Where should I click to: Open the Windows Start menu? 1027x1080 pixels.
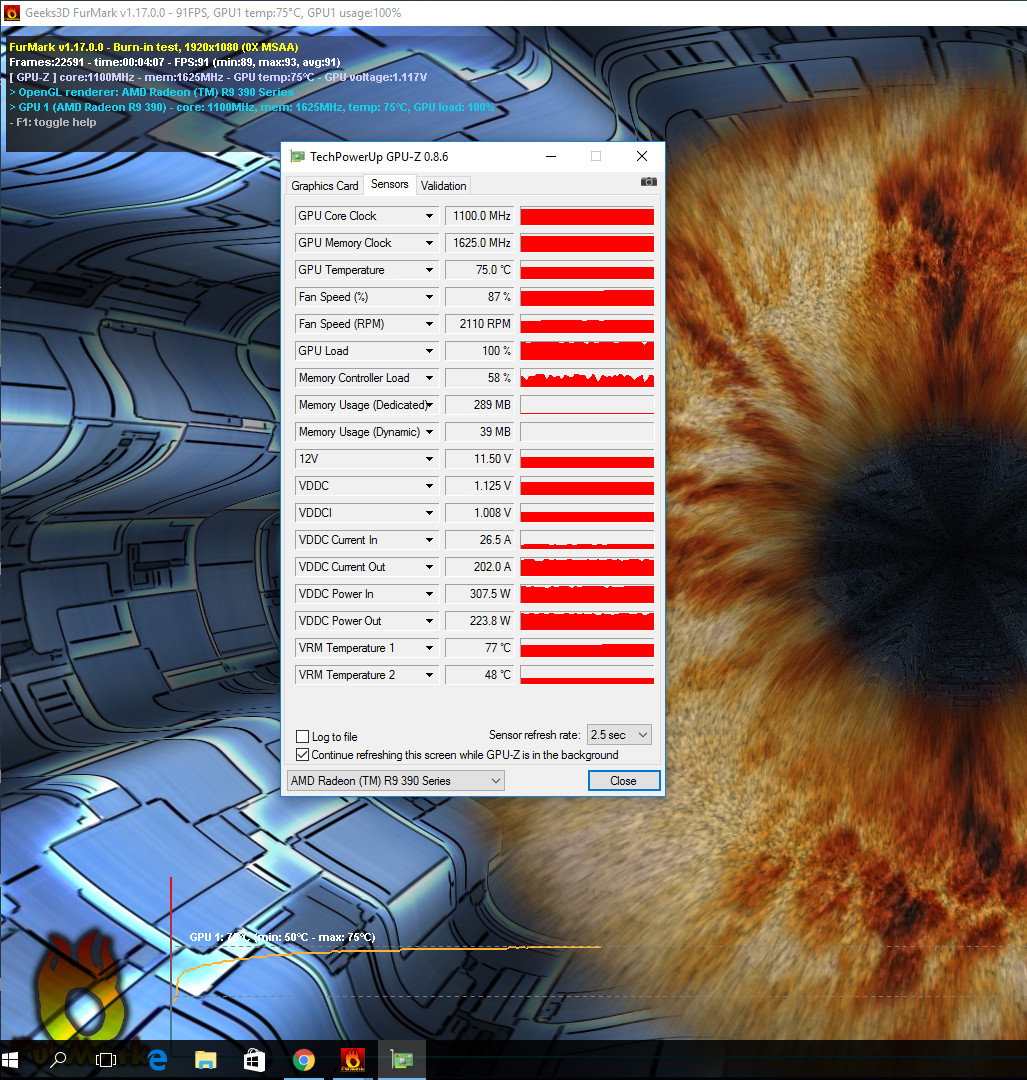(10, 1059)
